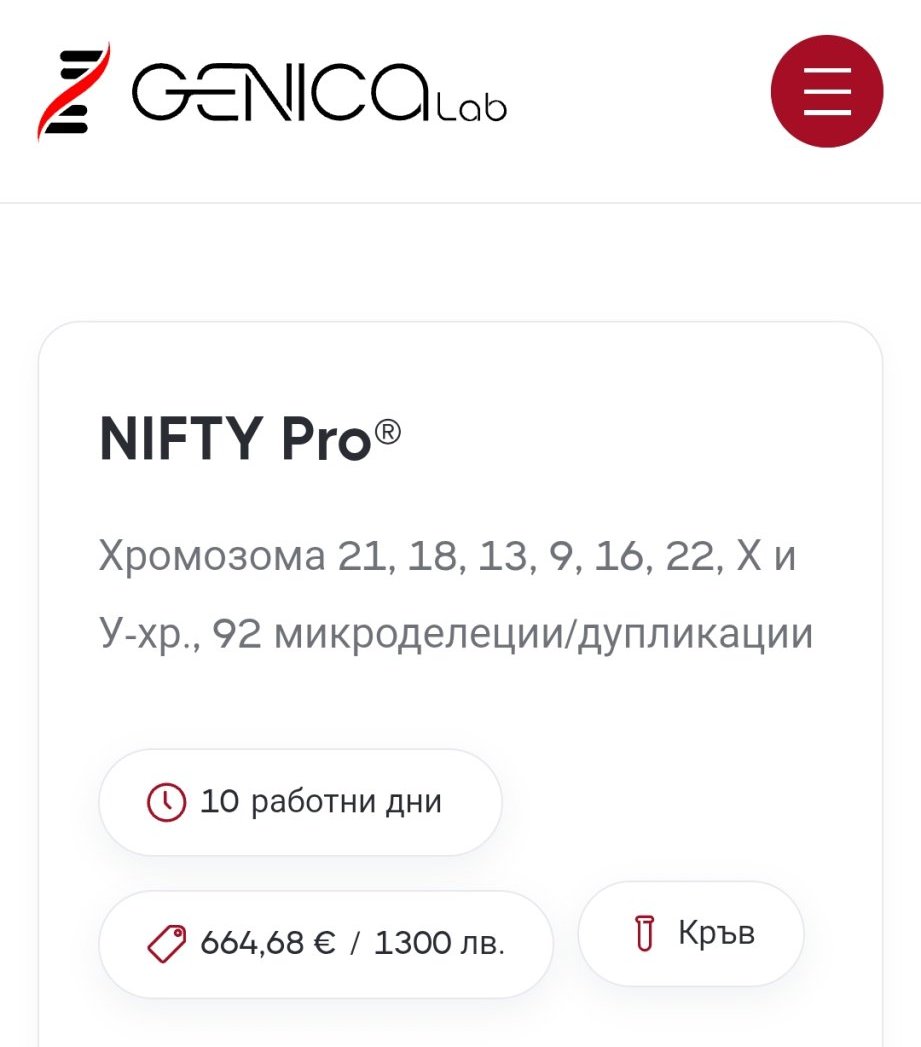Click the small "Lab" text in the logo
The width and height of the screenshot is (921, 1047).
pyautogui.click(x=473, y=106)
